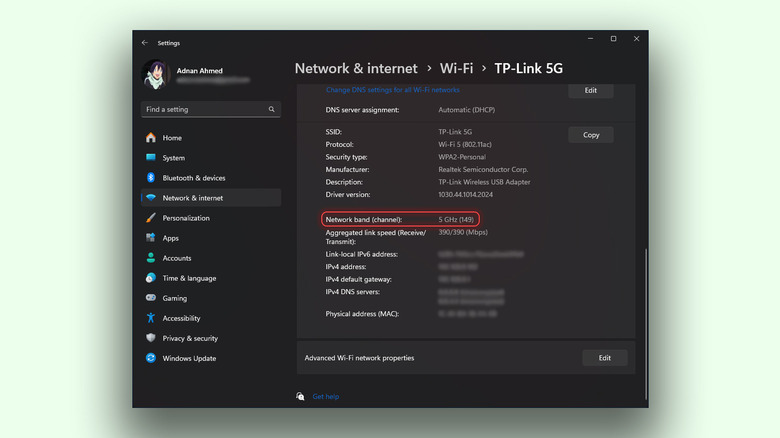780x438 pixels.
Task: Click the Bluetooth & devices icon
Action: tap(151, 178)
